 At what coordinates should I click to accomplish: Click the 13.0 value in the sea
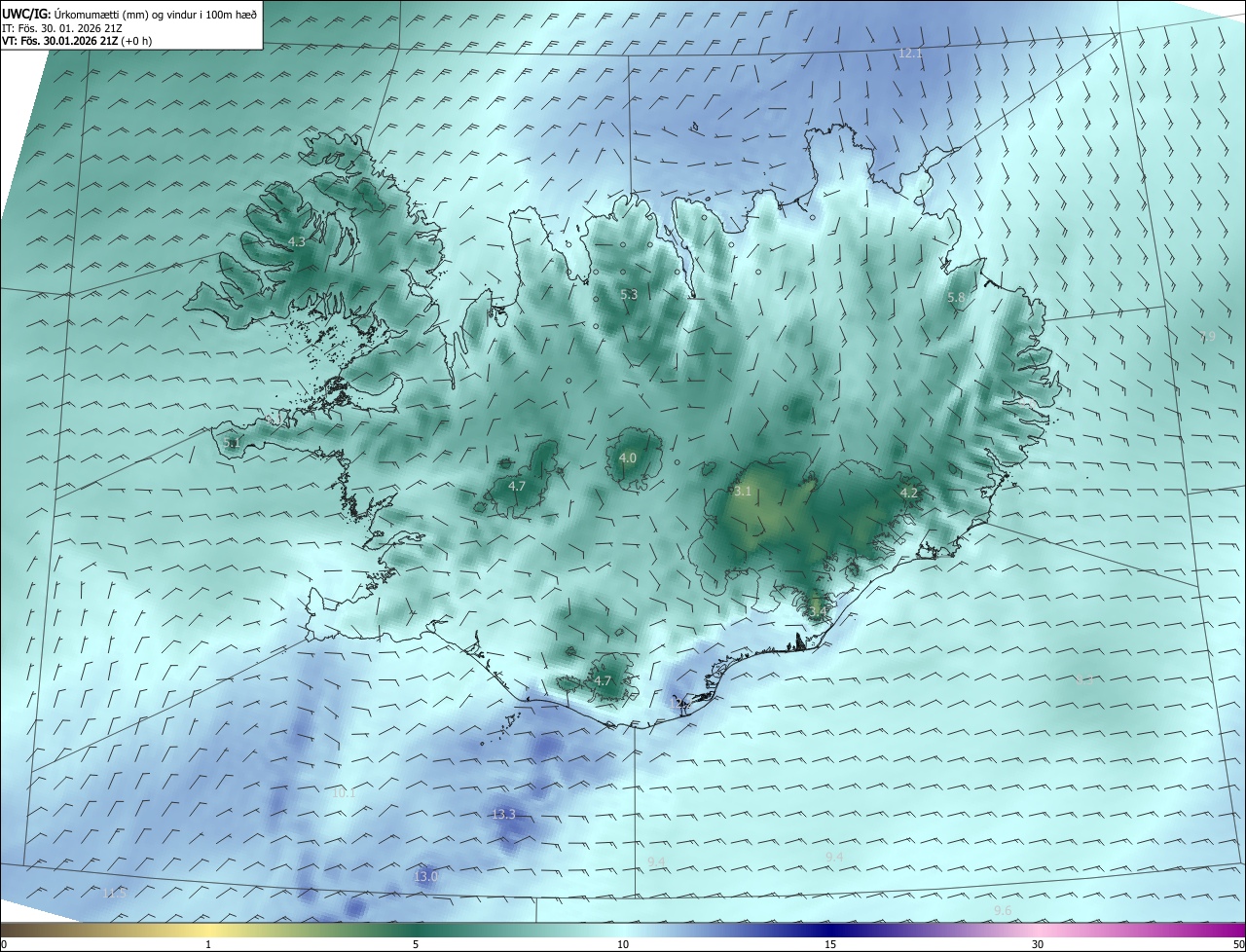coord(426,876)
